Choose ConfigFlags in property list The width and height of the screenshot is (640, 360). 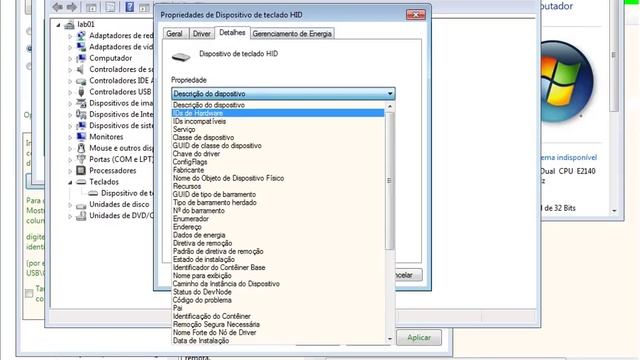pyautogui.click(x=278, y=162)
